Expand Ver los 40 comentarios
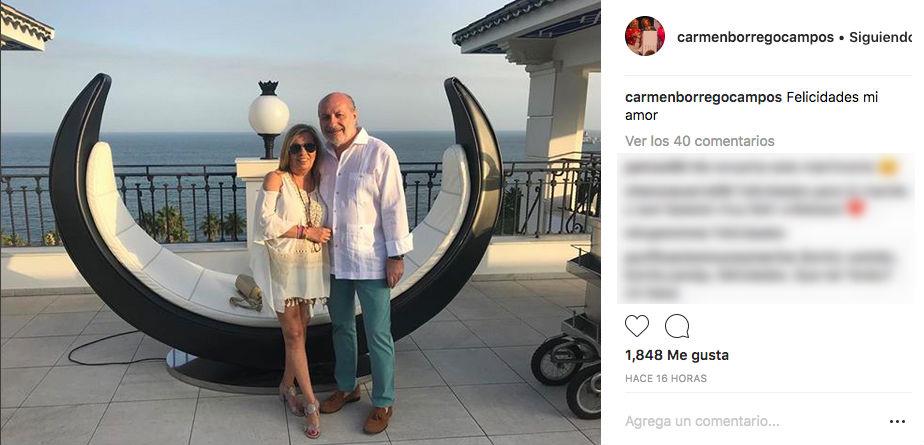 pyautogui.click(x=699, y=141)
